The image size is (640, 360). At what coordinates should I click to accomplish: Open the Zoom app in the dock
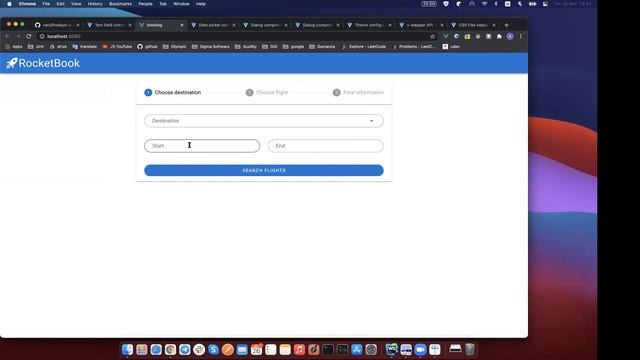pos(420,350)
